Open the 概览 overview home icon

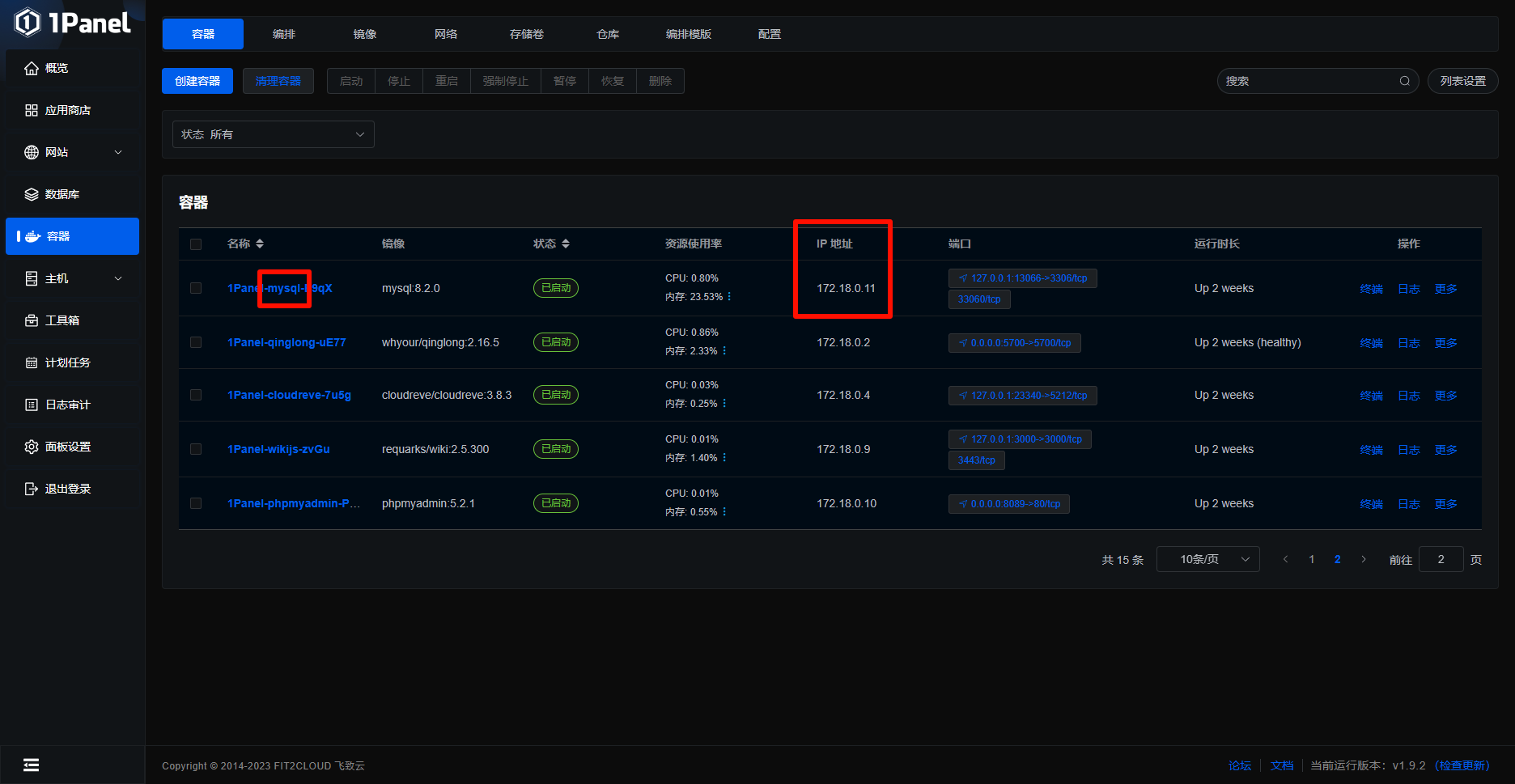pyautogui.click(x=32, y=69)
